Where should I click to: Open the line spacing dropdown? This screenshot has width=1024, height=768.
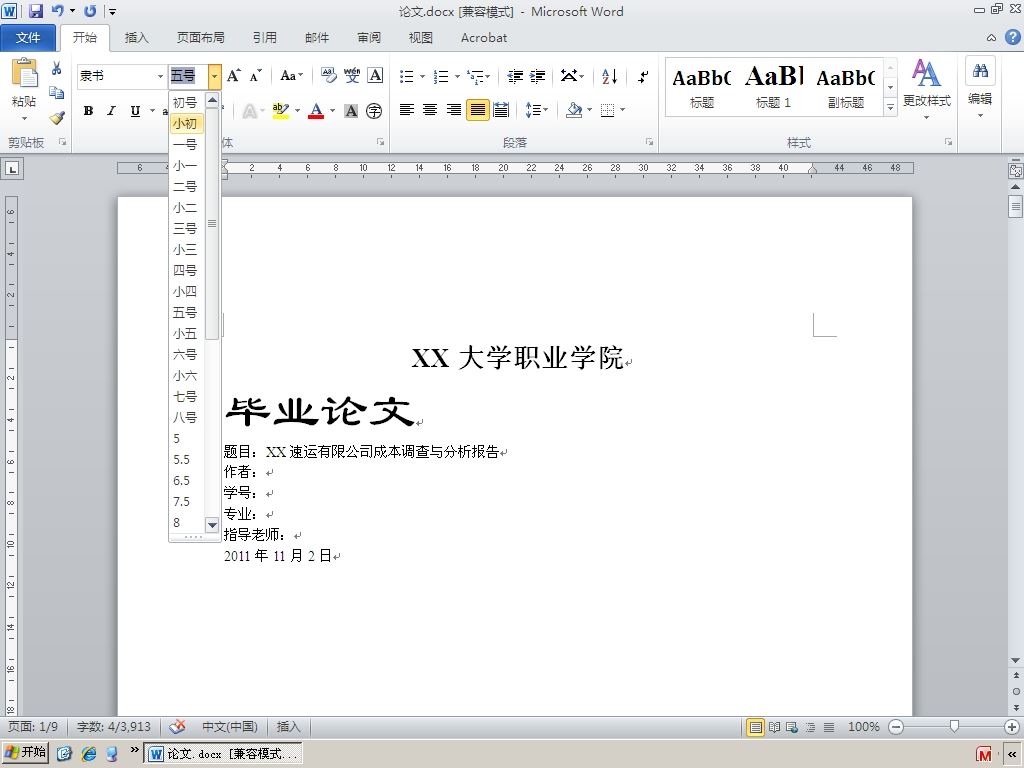pos(537,110)
